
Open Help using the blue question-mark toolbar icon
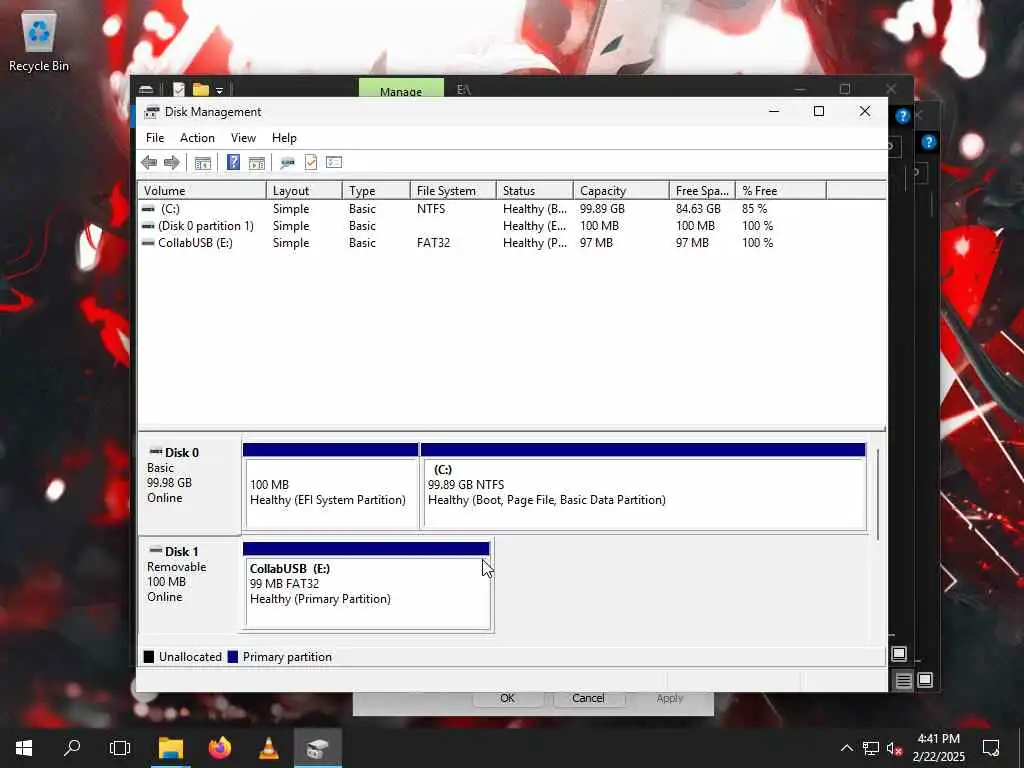pos(233,162)
